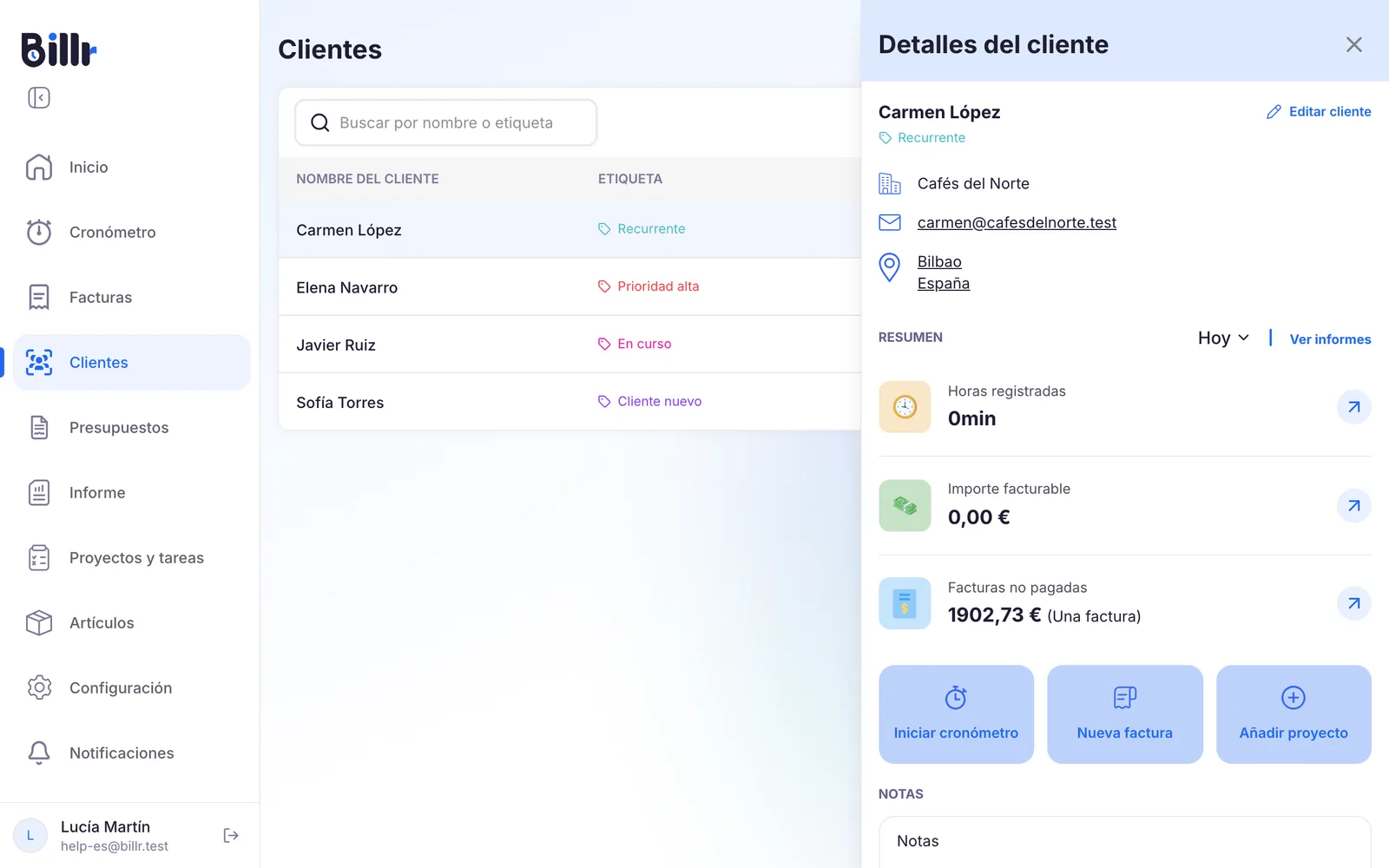Image resolution: width=1389 pixels, height=868 pixels.
Task: Click the España address link
Action: 944,283
